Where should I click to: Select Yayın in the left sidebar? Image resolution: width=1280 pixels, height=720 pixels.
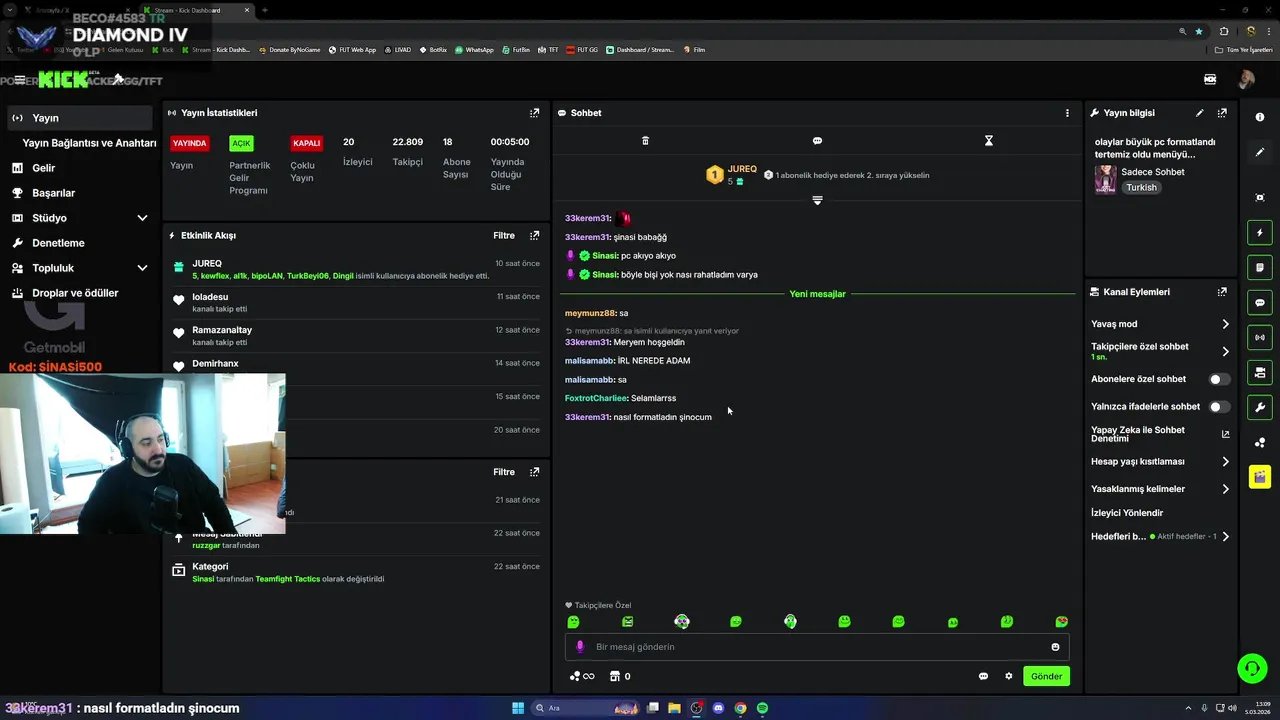pos(79,118)
